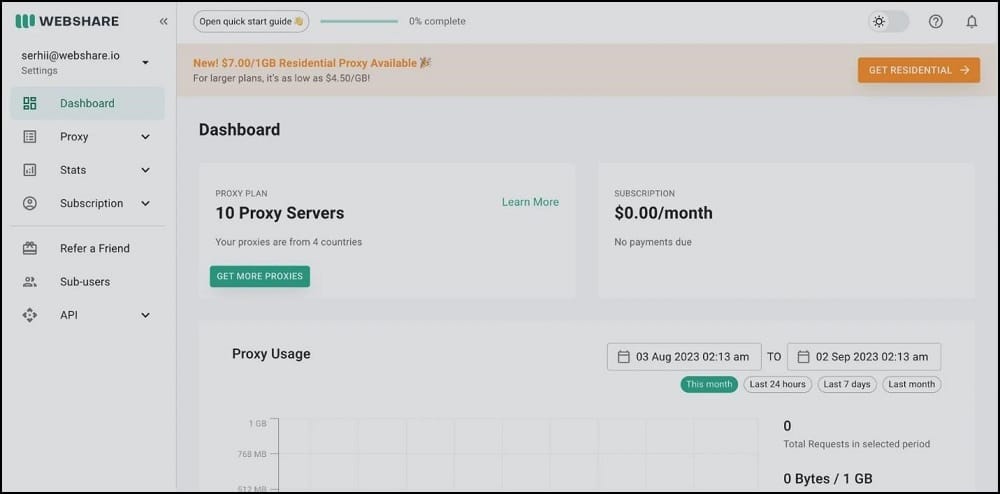Viewport: 1000px width, 494px height.
Task: Select the Last month filter
Action: (911, 384)
